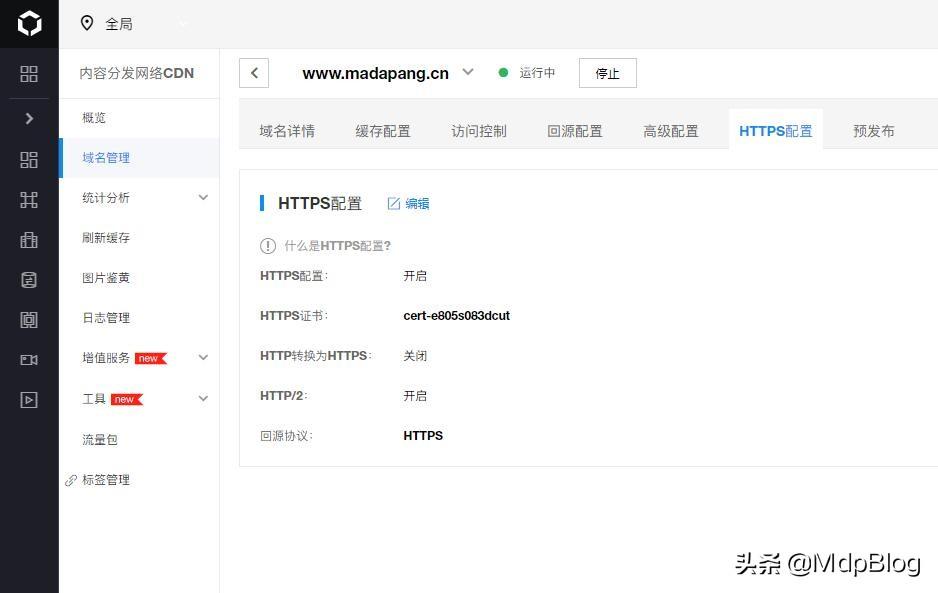
Task: Switch to the 回源配置 tab
Action: point(575,131)
